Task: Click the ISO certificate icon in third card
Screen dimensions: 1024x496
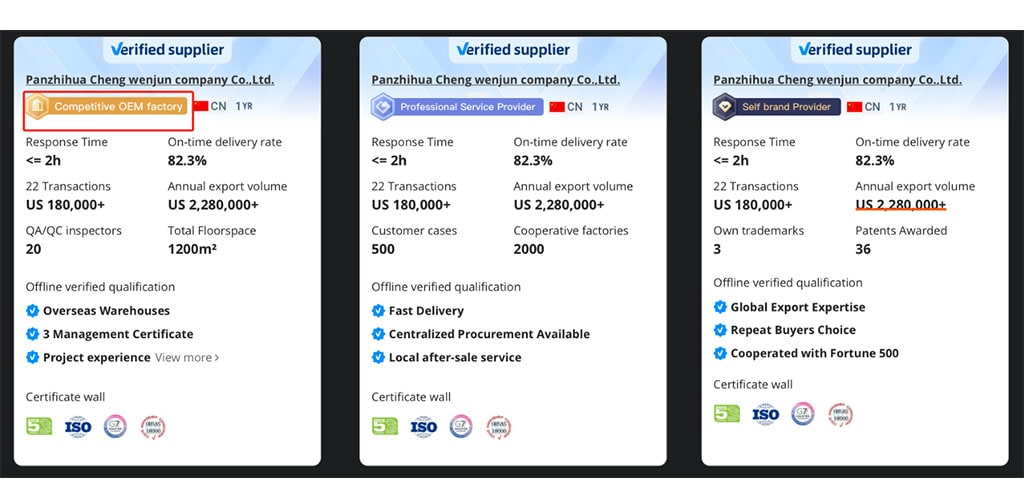Action: pos(765,414)
